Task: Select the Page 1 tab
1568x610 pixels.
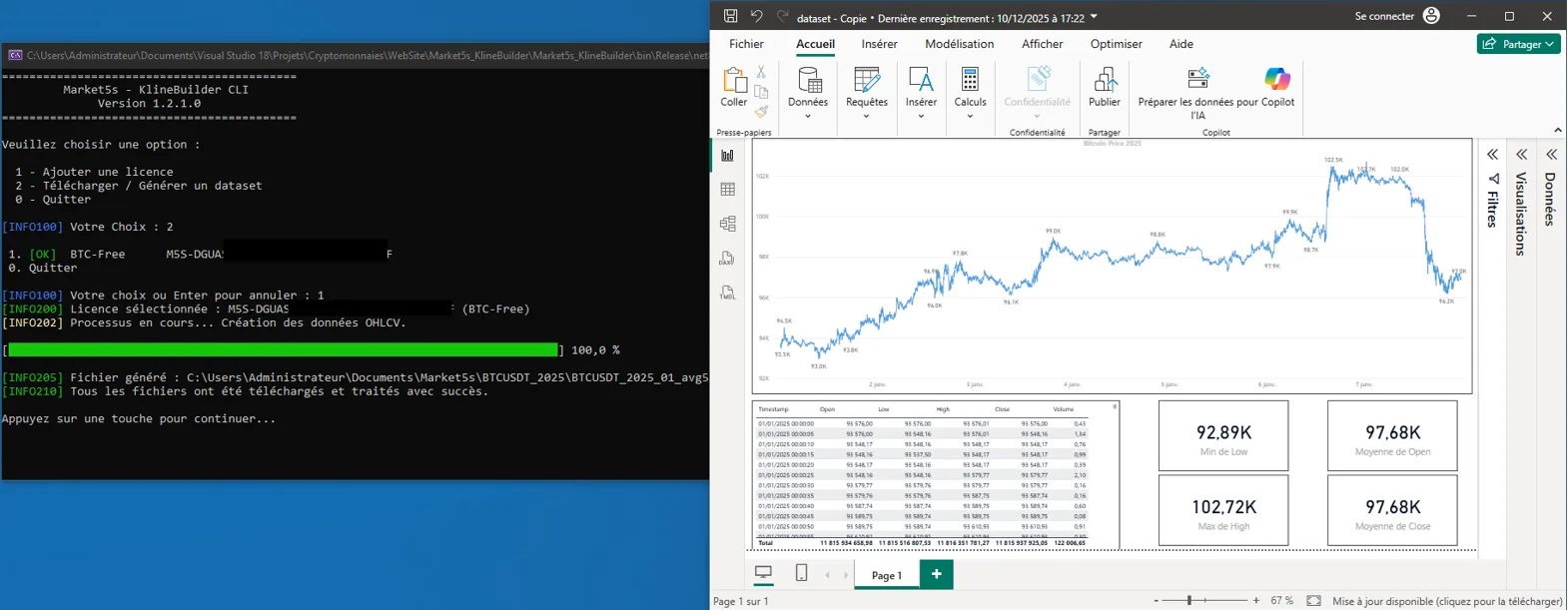Action: (886, 575)
